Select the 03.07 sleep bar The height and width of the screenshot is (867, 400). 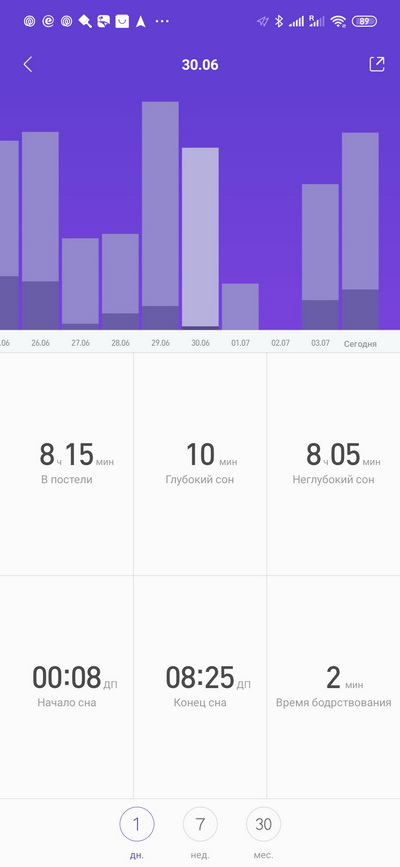point(320,257)
